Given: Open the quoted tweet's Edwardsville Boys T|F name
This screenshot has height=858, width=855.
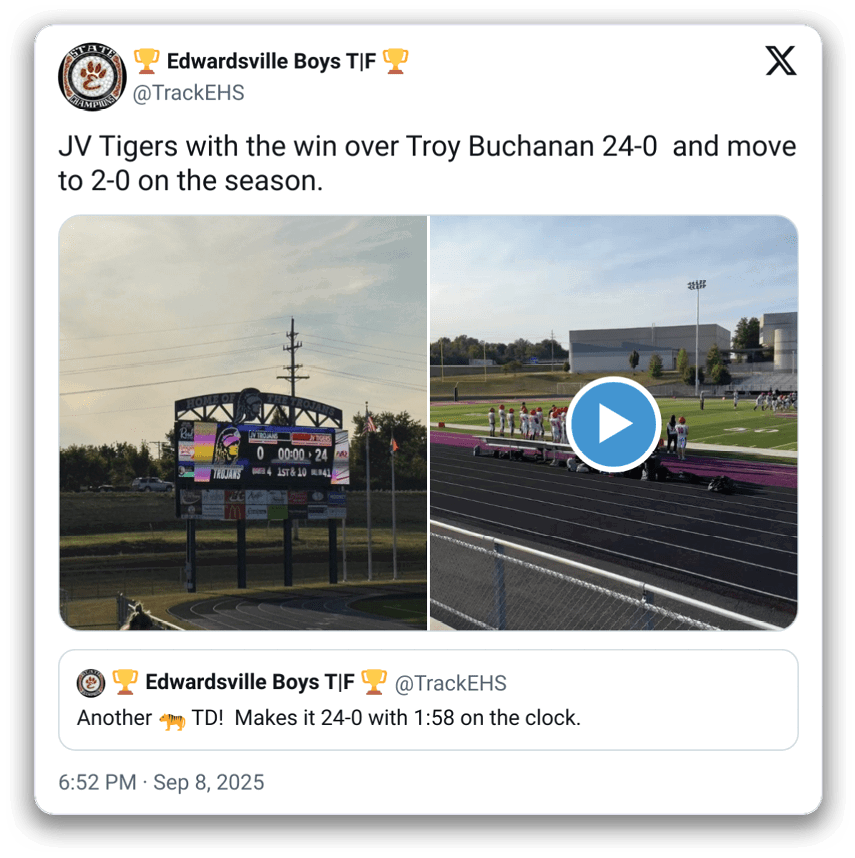Looking at the screenshot, I should tap(250, 682).
